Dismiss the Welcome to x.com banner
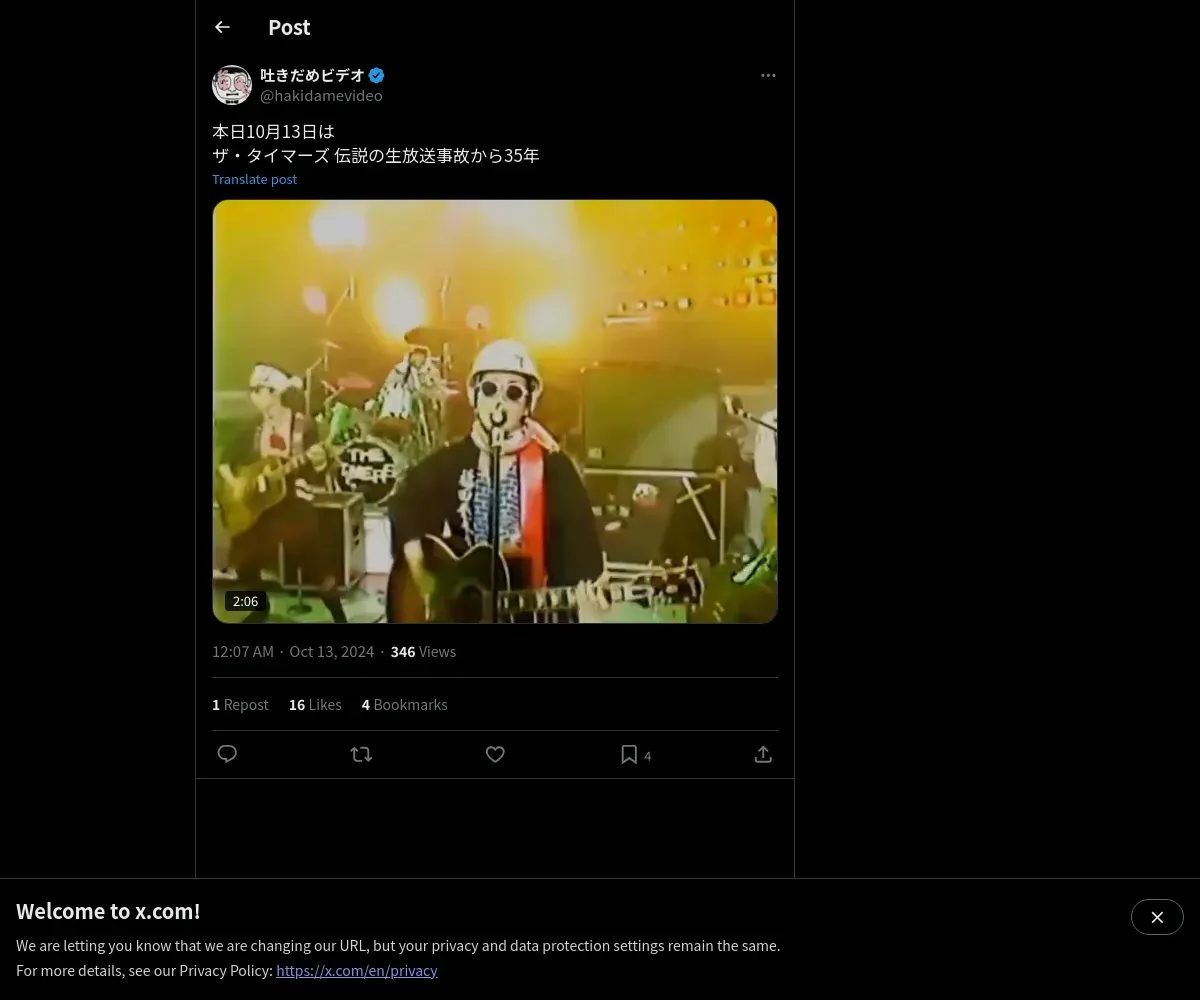The height and width of the screenshot is (1000, 1200). click(1157, 917)
